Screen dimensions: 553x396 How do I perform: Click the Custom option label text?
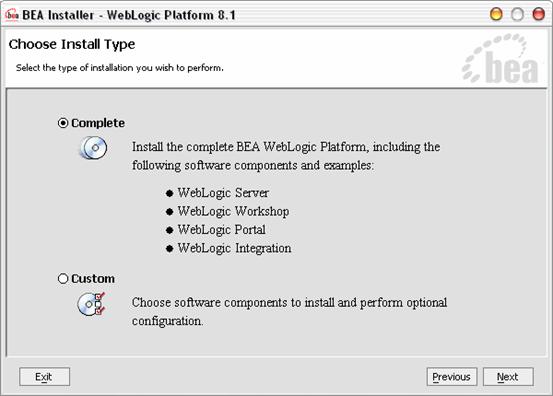click(x=93, y=279)
